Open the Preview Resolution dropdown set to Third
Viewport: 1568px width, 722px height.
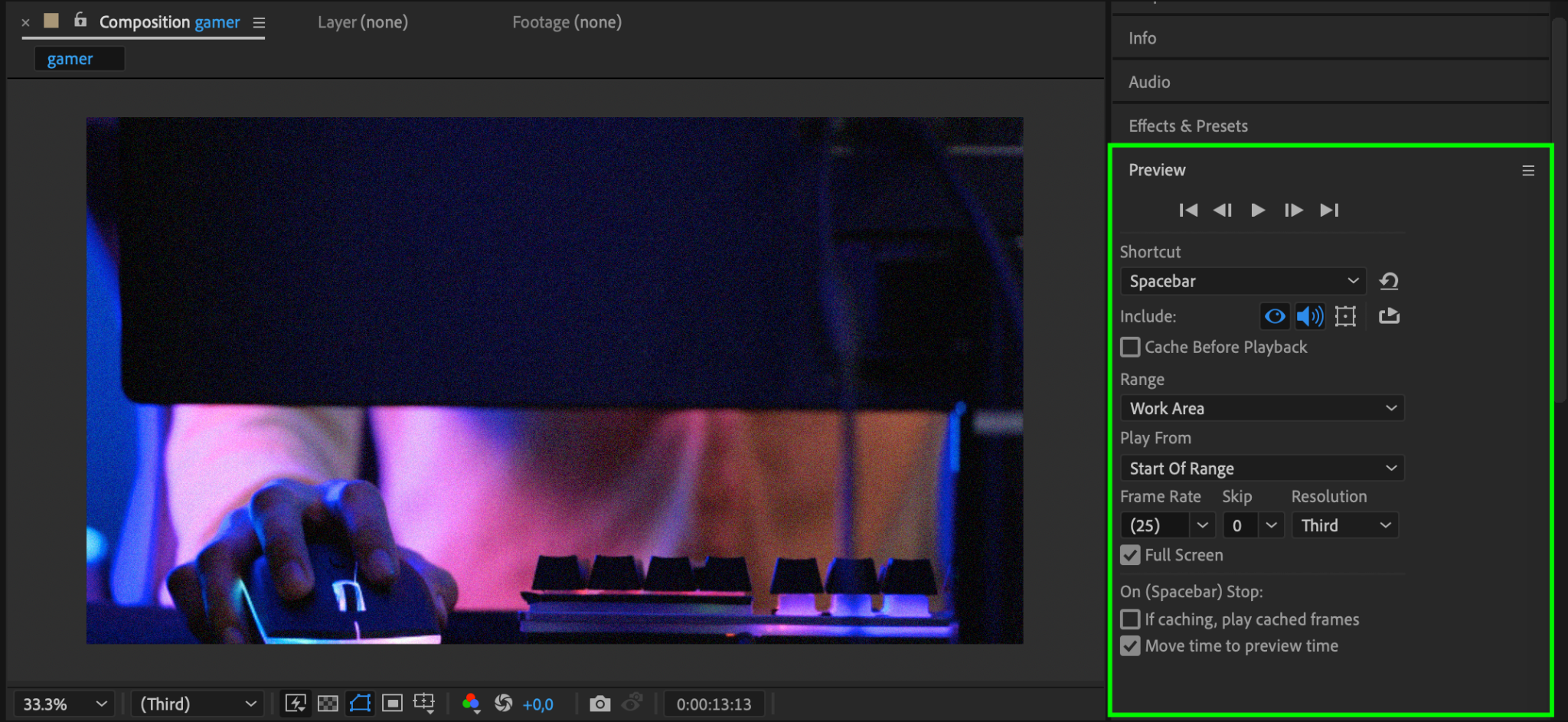(1345, 525)
